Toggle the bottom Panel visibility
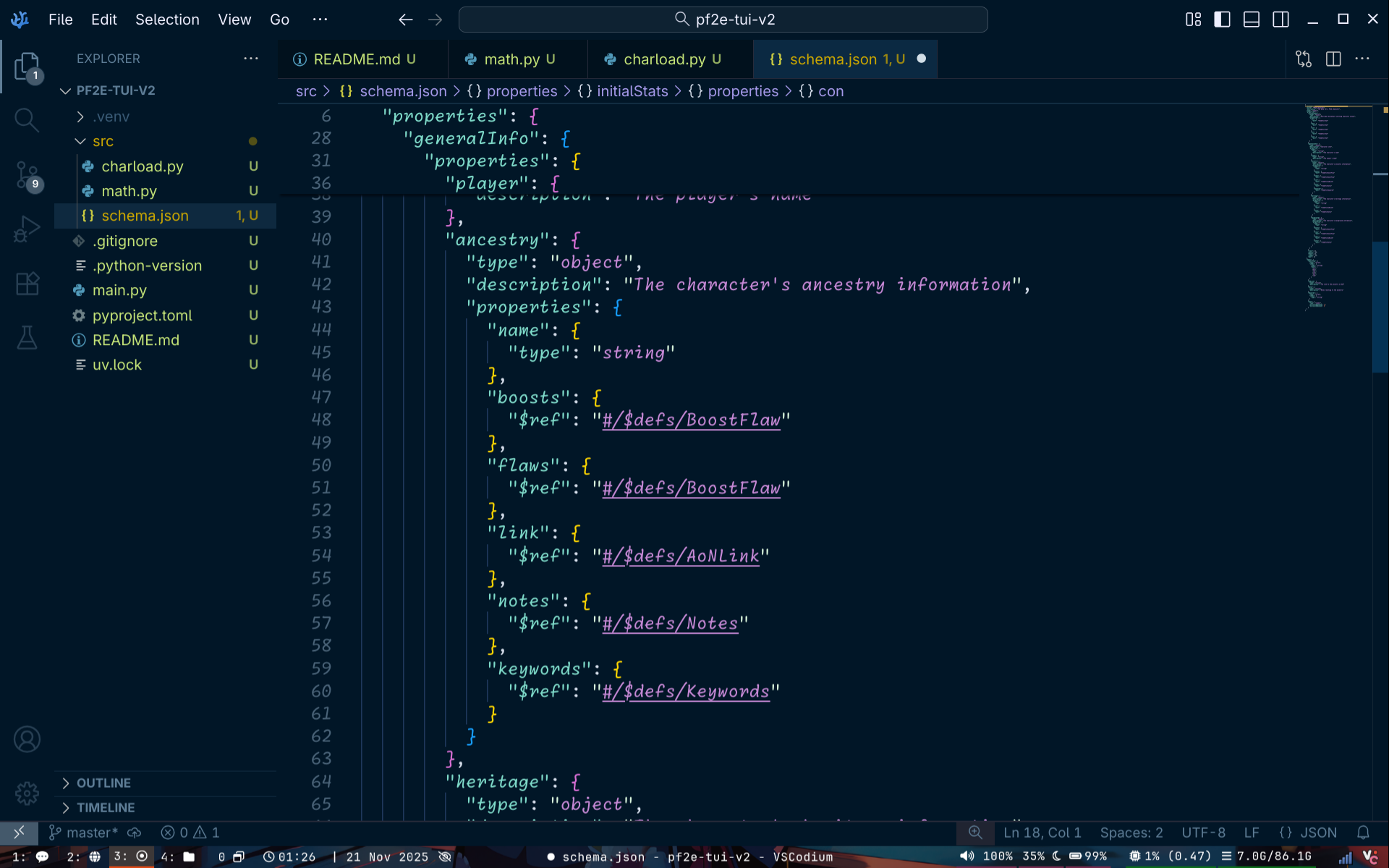 [x=1252, y=20]
